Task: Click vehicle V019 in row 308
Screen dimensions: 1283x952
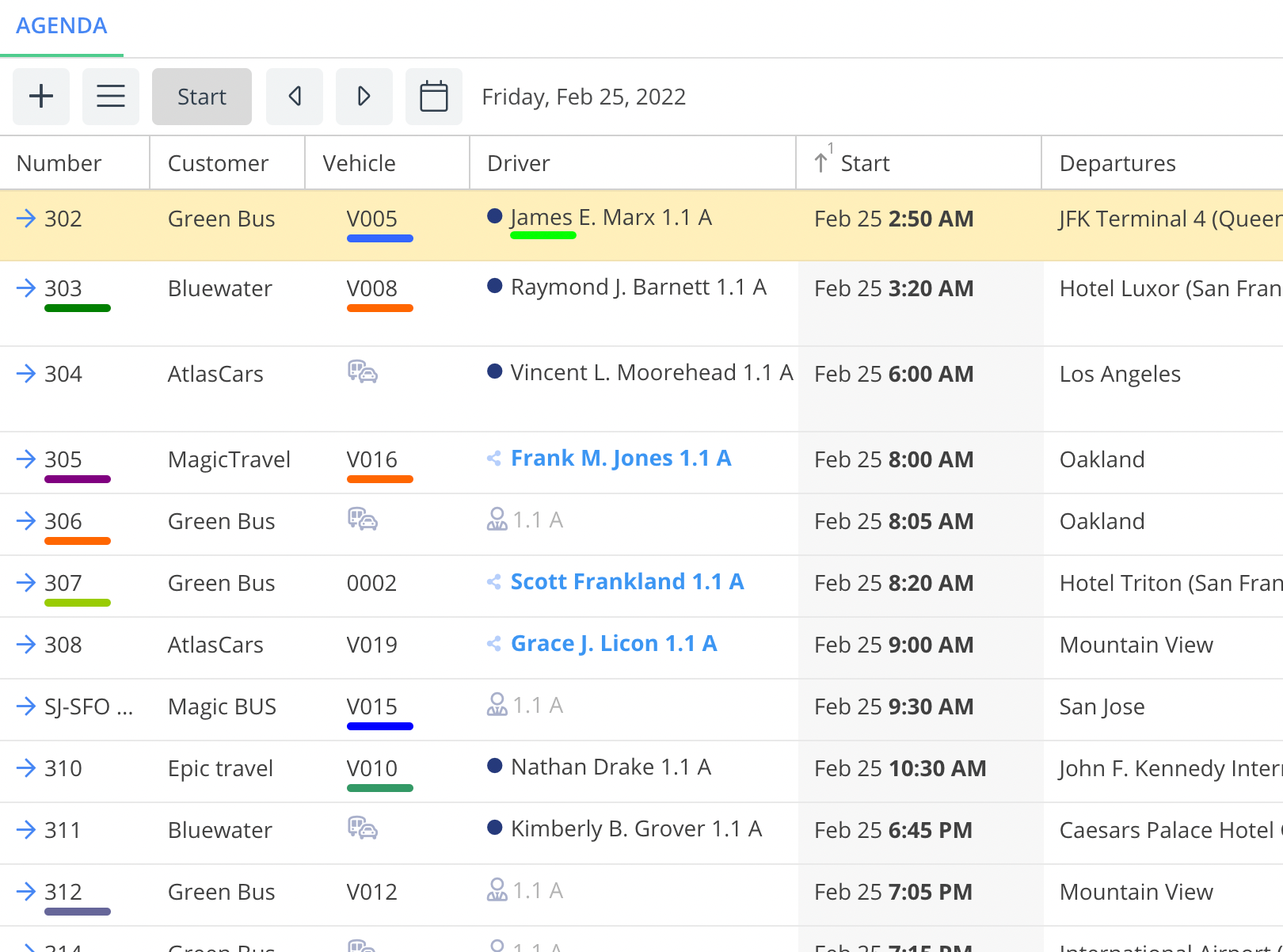Action: coord(372,645)
